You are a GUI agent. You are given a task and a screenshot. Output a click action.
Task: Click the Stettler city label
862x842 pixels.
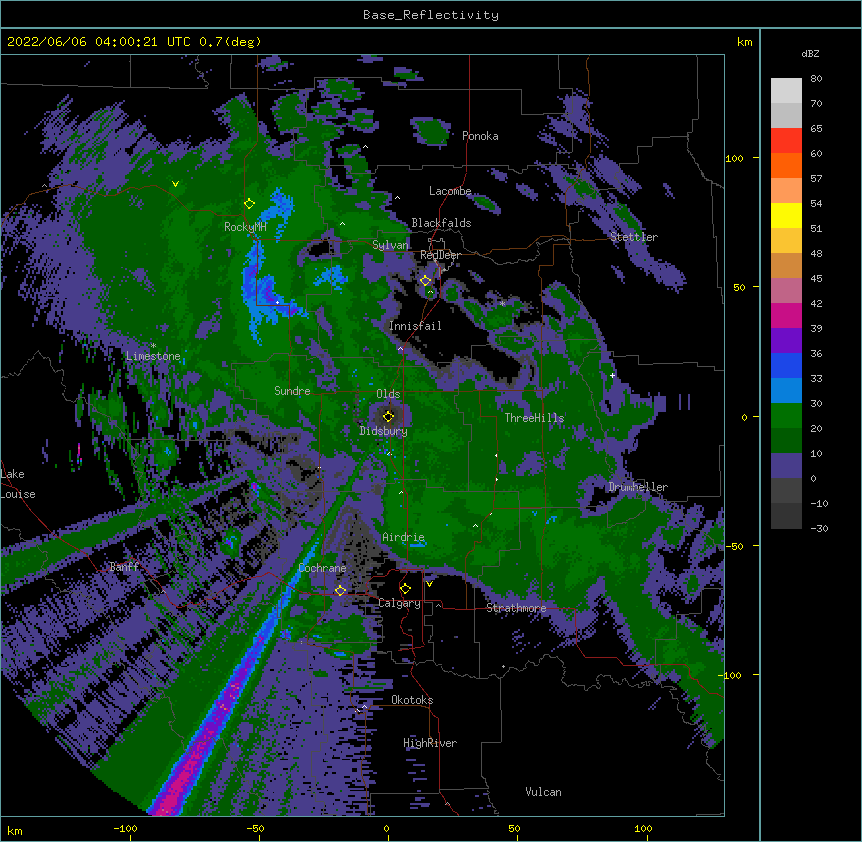coord(634,237)
